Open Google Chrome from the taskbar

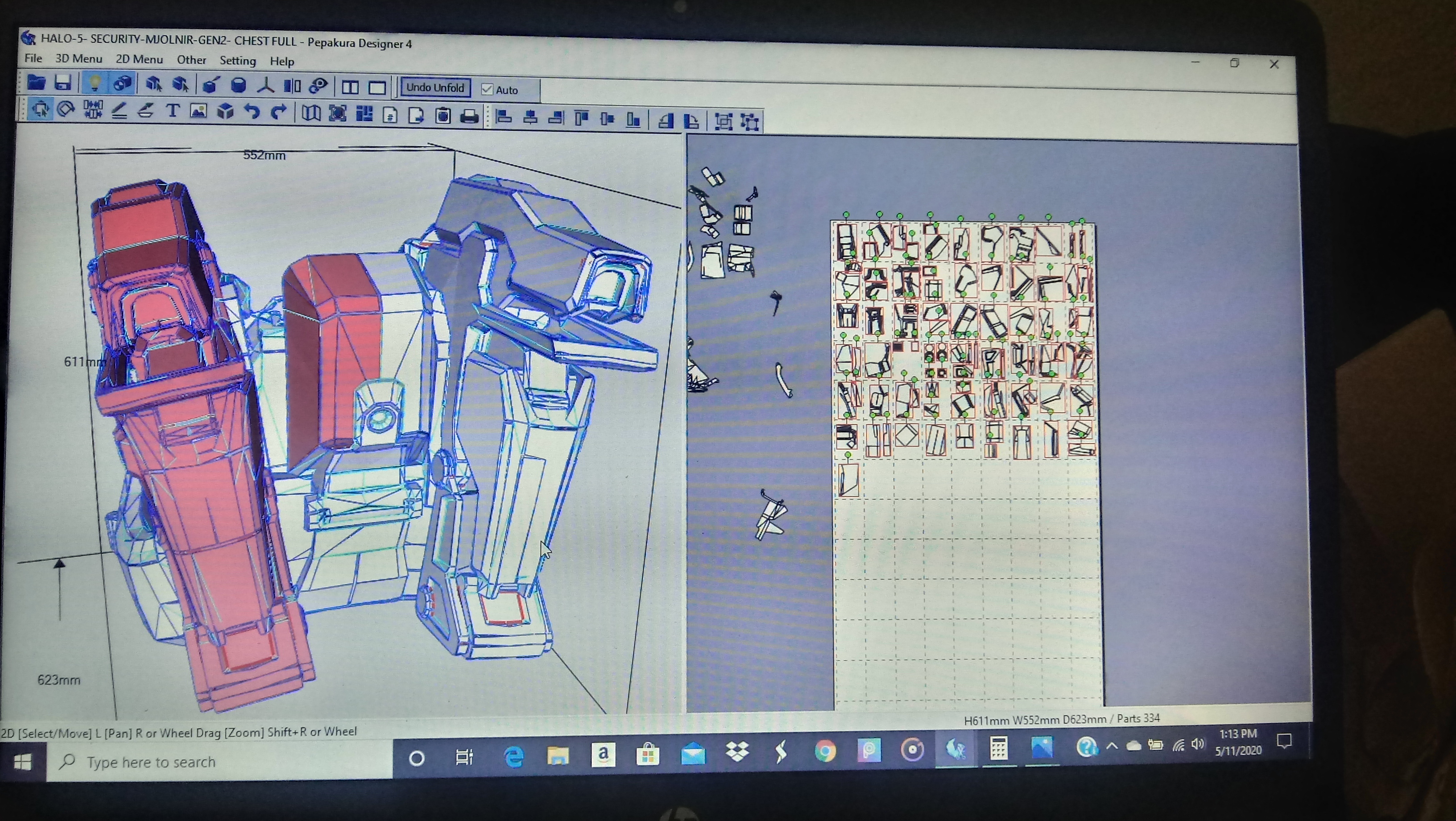825,751
